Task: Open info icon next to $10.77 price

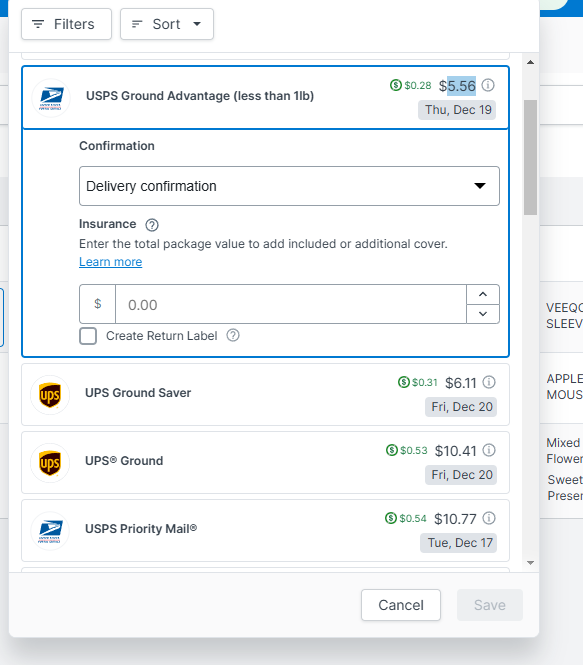Action: (489, 518)
